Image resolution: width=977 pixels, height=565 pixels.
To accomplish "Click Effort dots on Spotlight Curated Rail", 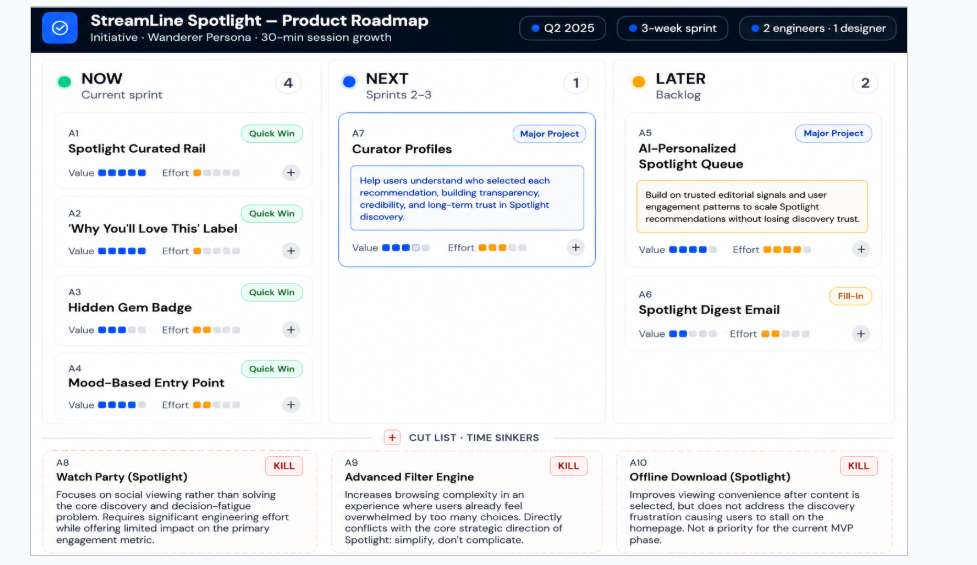I will (216, 173).
